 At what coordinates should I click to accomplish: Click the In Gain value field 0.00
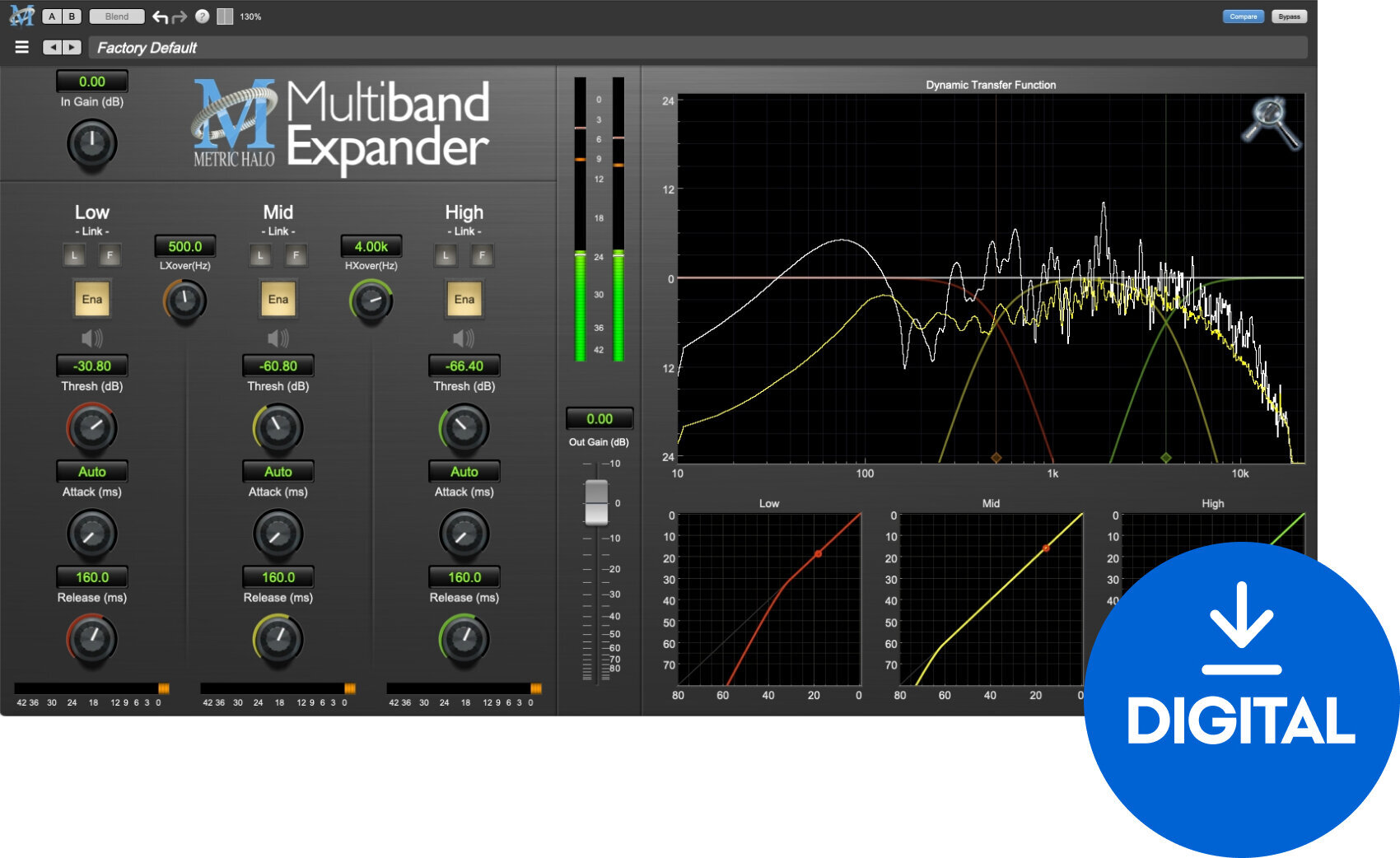click(x=91, y=82)
